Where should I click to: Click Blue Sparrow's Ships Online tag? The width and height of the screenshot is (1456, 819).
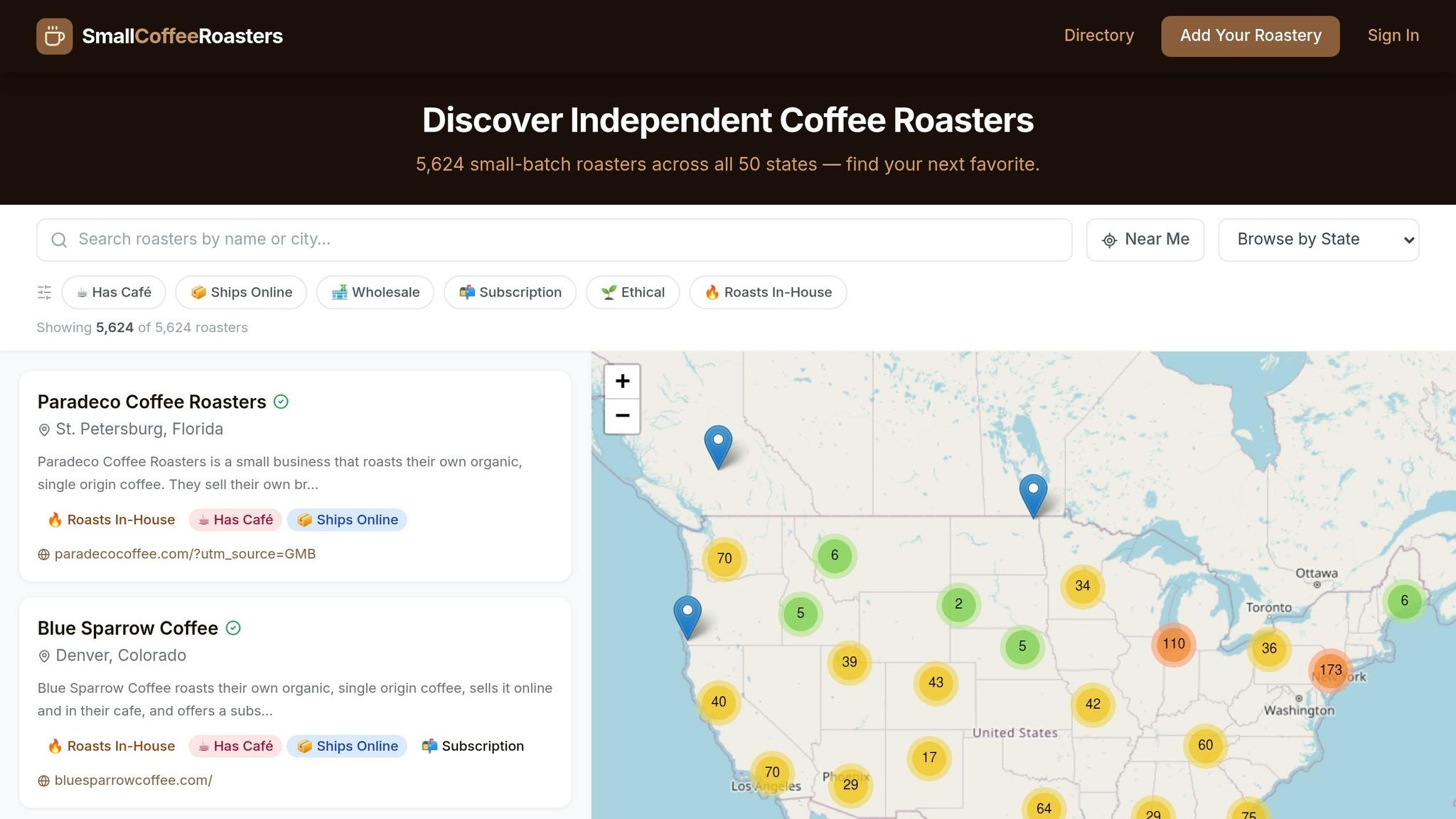[347, 746]
